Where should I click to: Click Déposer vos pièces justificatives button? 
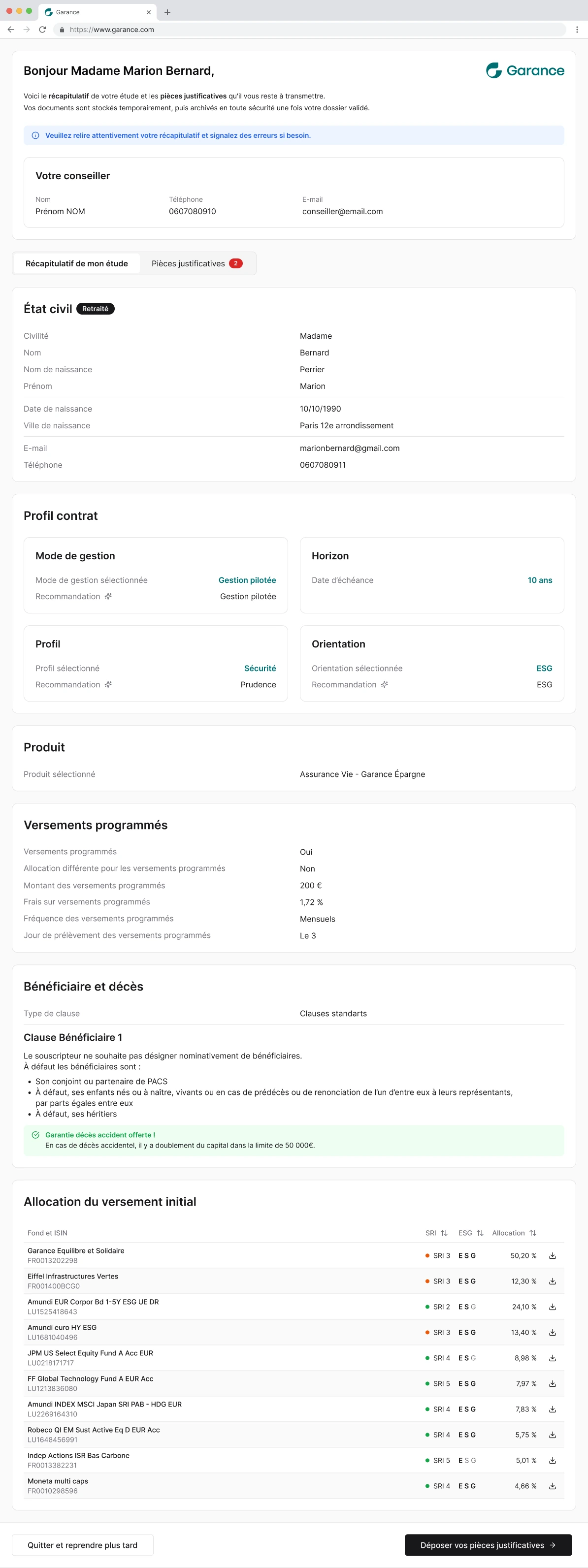(x=488, y=1545)
